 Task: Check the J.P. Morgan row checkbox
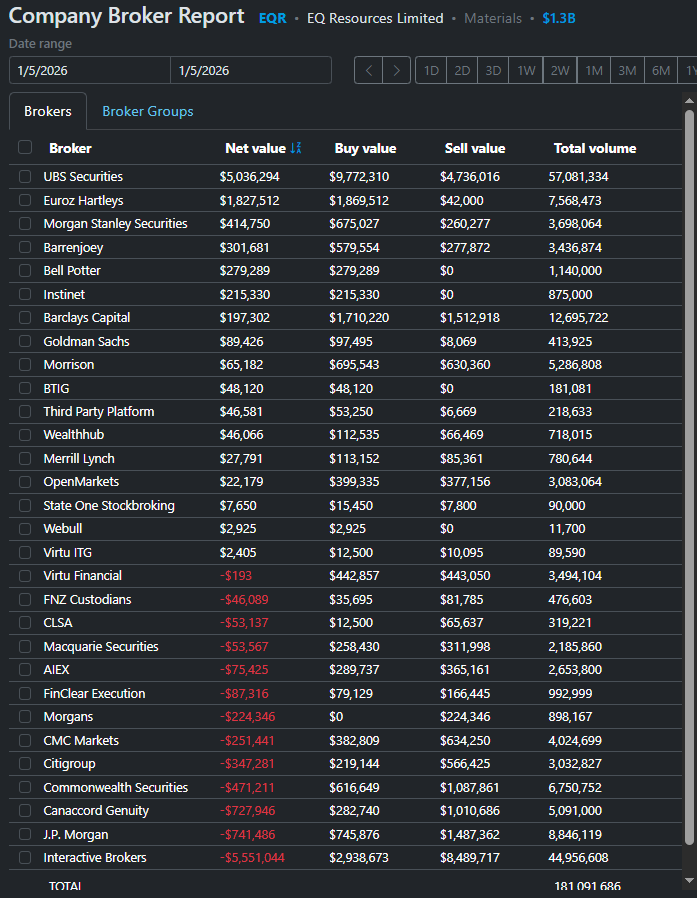(x=25, y=834)
